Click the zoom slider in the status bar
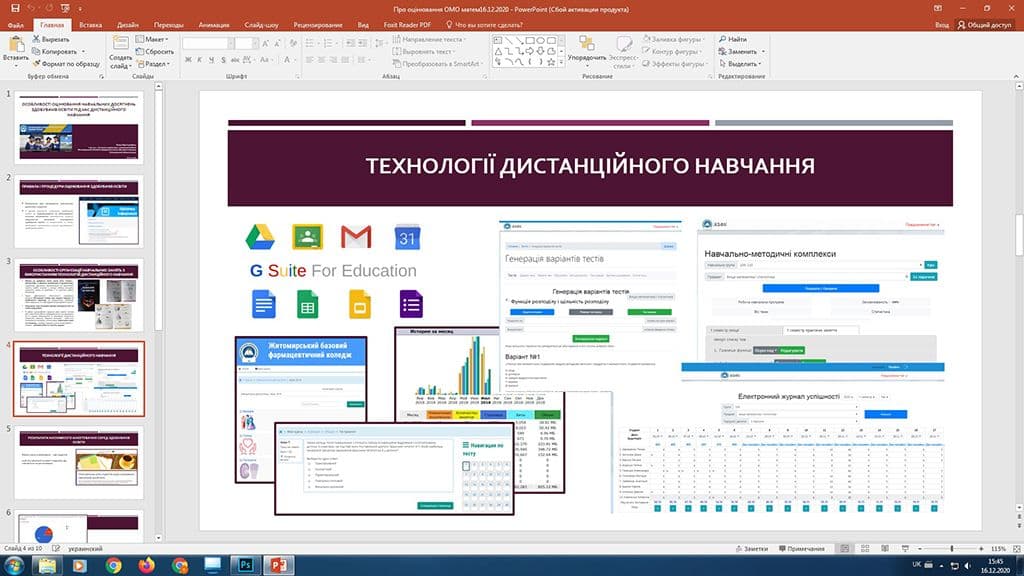Image resolution: width=1024 pixels, height=576 pixels. pyautogui.click(x=951, y=549)
